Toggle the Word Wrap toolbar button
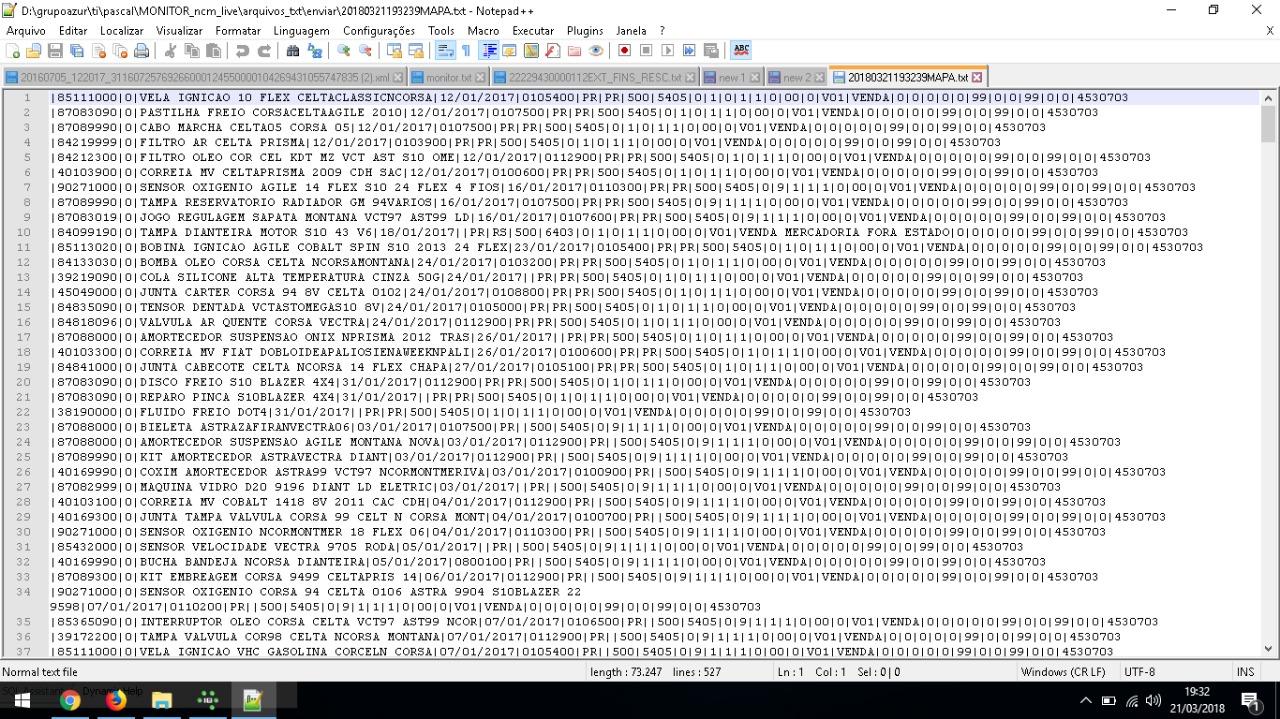The image size is (1280, 719). pyautogui.click(x=445, y=51)
